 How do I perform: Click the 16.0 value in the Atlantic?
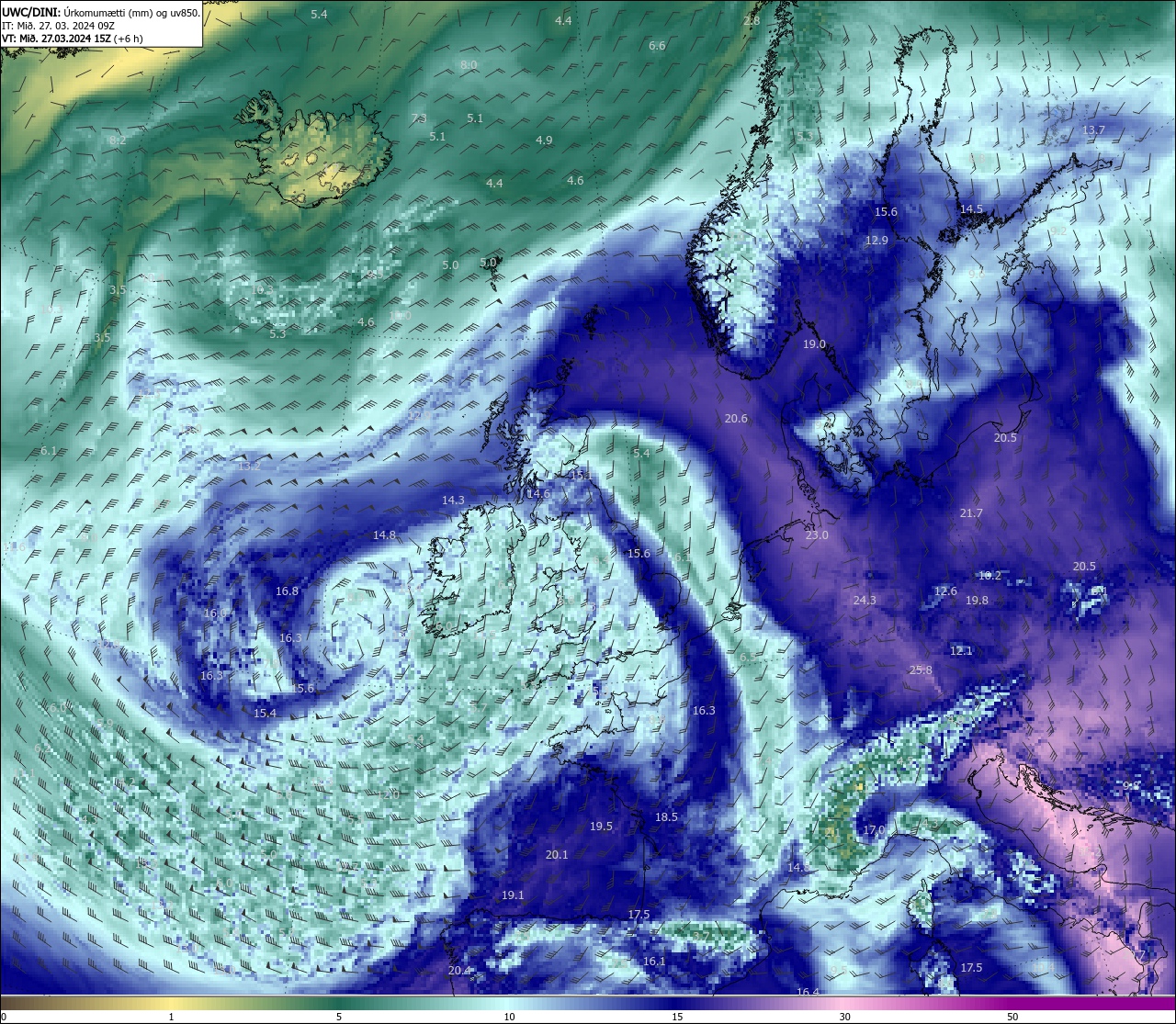click(x=215, y=613)
